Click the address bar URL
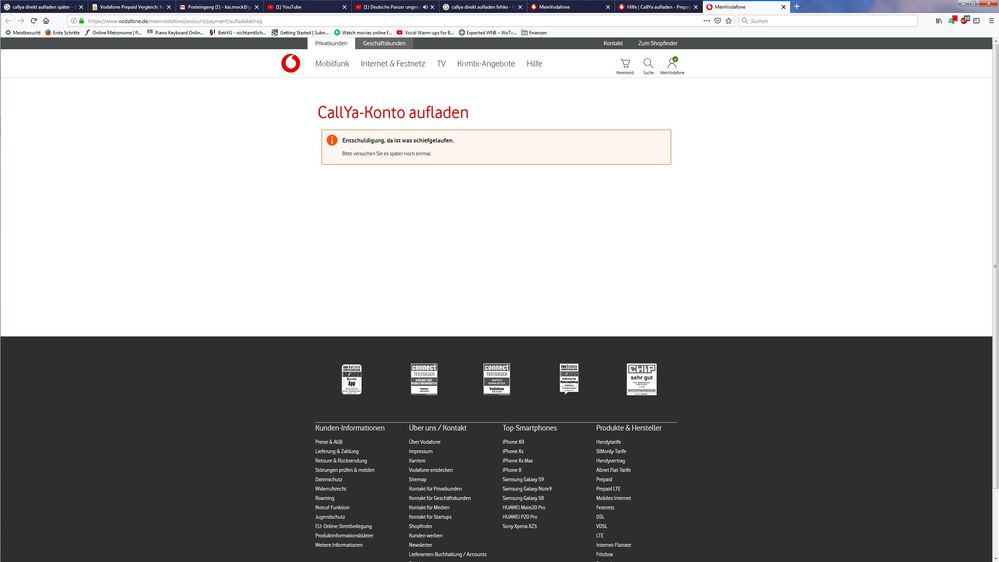Screen dimensions: 999x562 pyautogui.click(x=175, y=21)
